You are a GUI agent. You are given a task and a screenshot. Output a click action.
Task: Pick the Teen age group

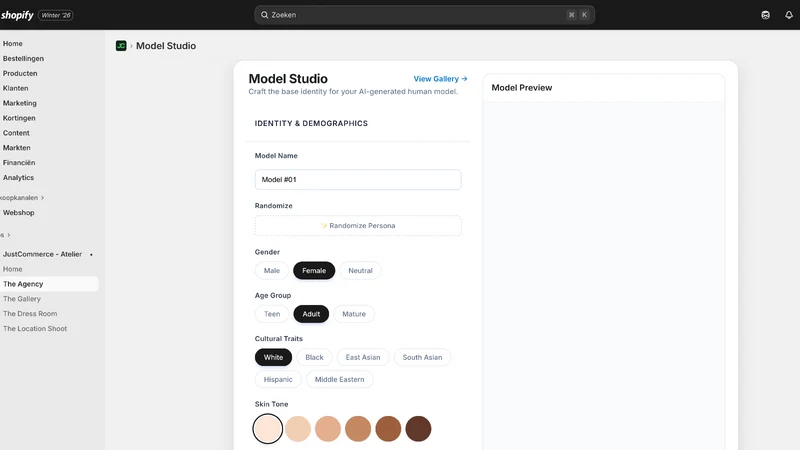(x=272, y=314)
